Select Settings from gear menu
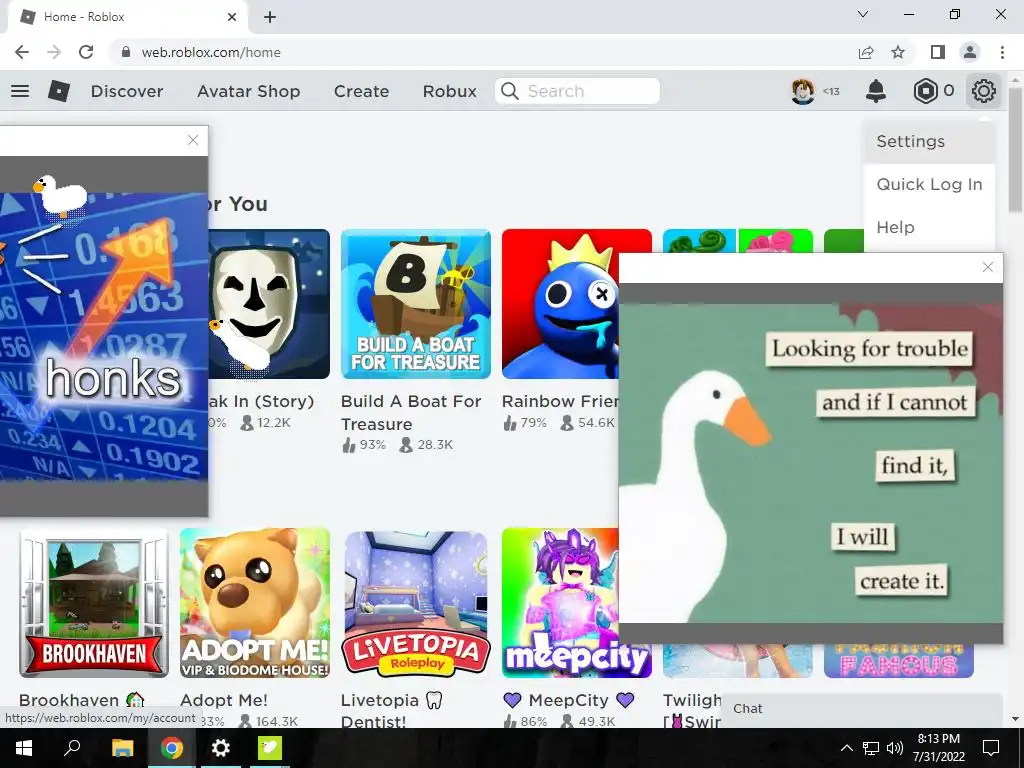The width and height of the screenshot is (1024, 768). pos(929,141)
